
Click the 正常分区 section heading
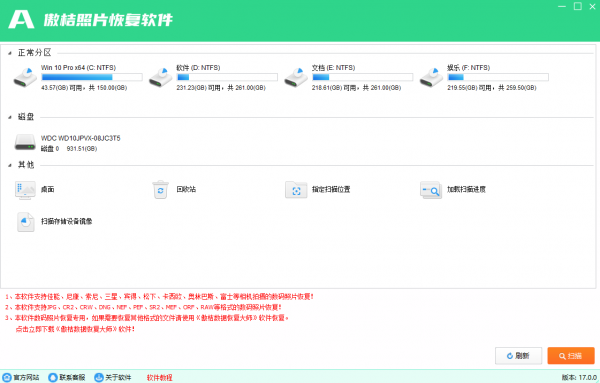coord(34,53)
